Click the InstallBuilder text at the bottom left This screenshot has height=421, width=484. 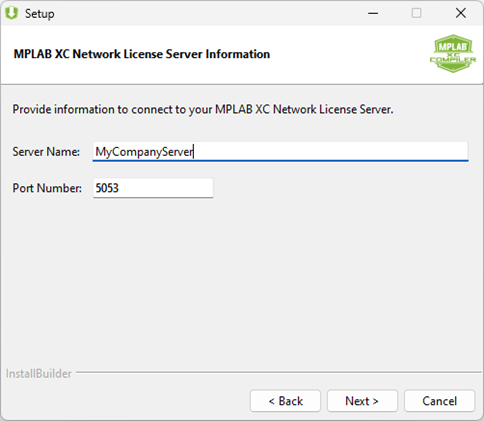pos(39,374)
